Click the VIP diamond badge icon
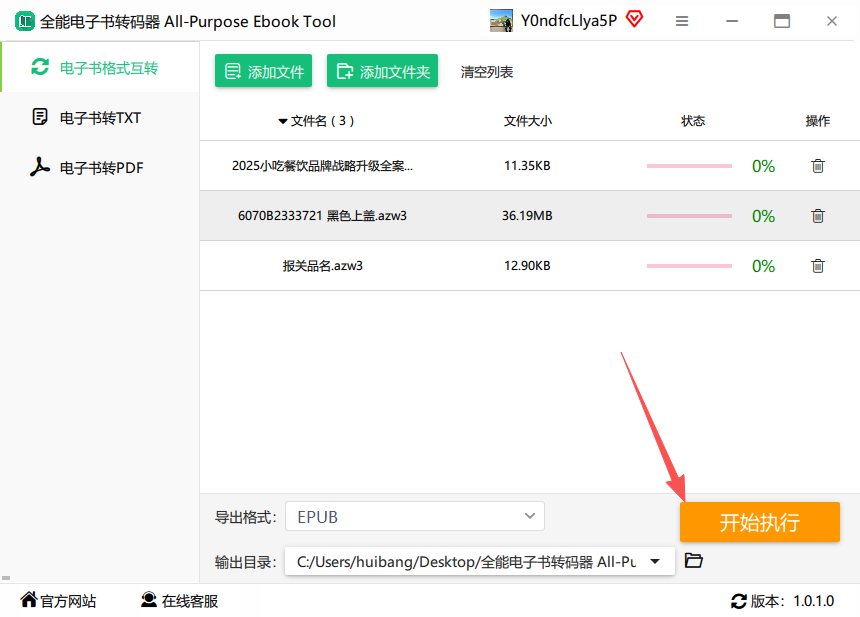The width and height of the screenshot is (860, 617). 634,19
